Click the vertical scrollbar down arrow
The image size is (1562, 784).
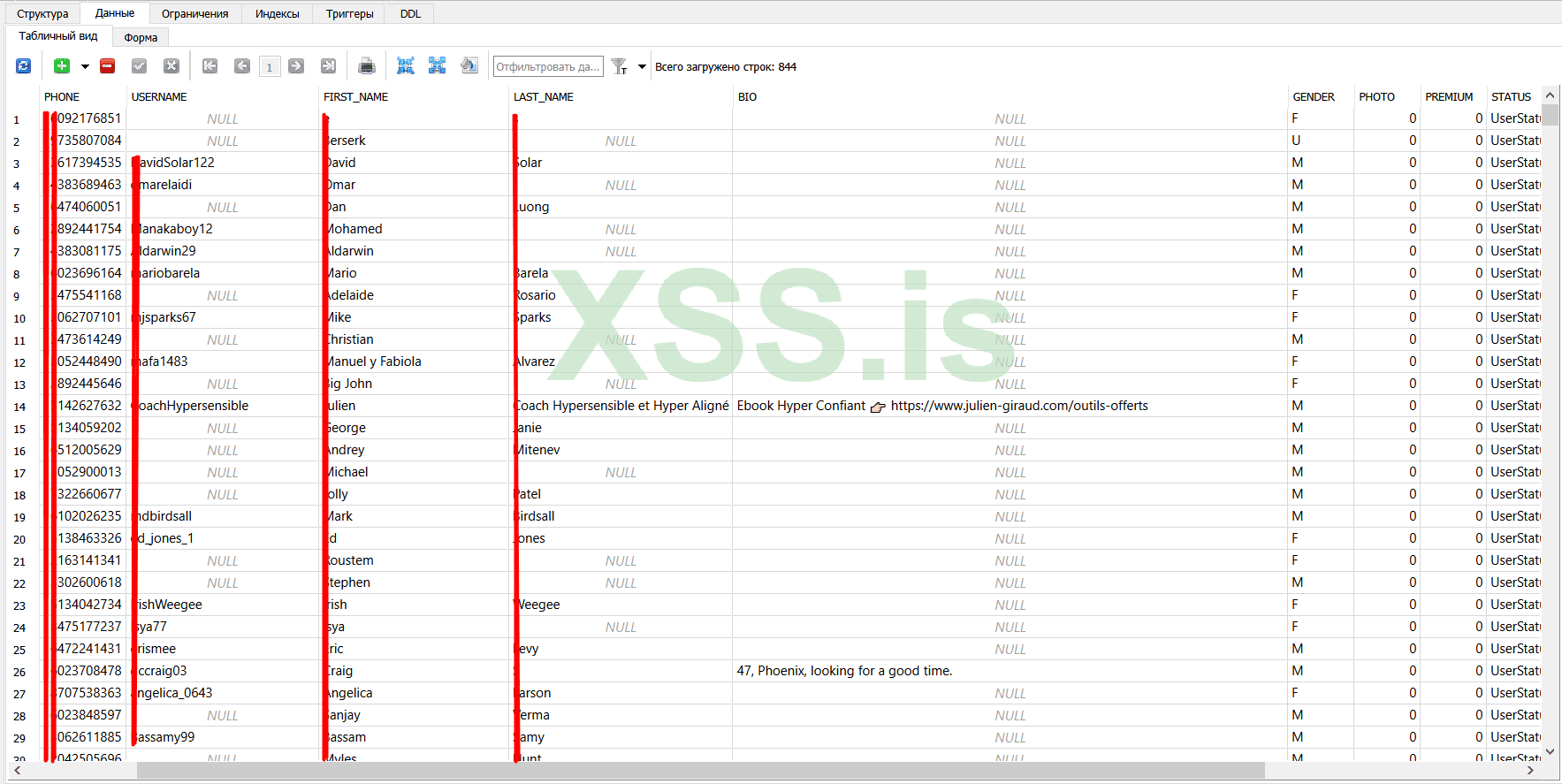(1550, 752)
